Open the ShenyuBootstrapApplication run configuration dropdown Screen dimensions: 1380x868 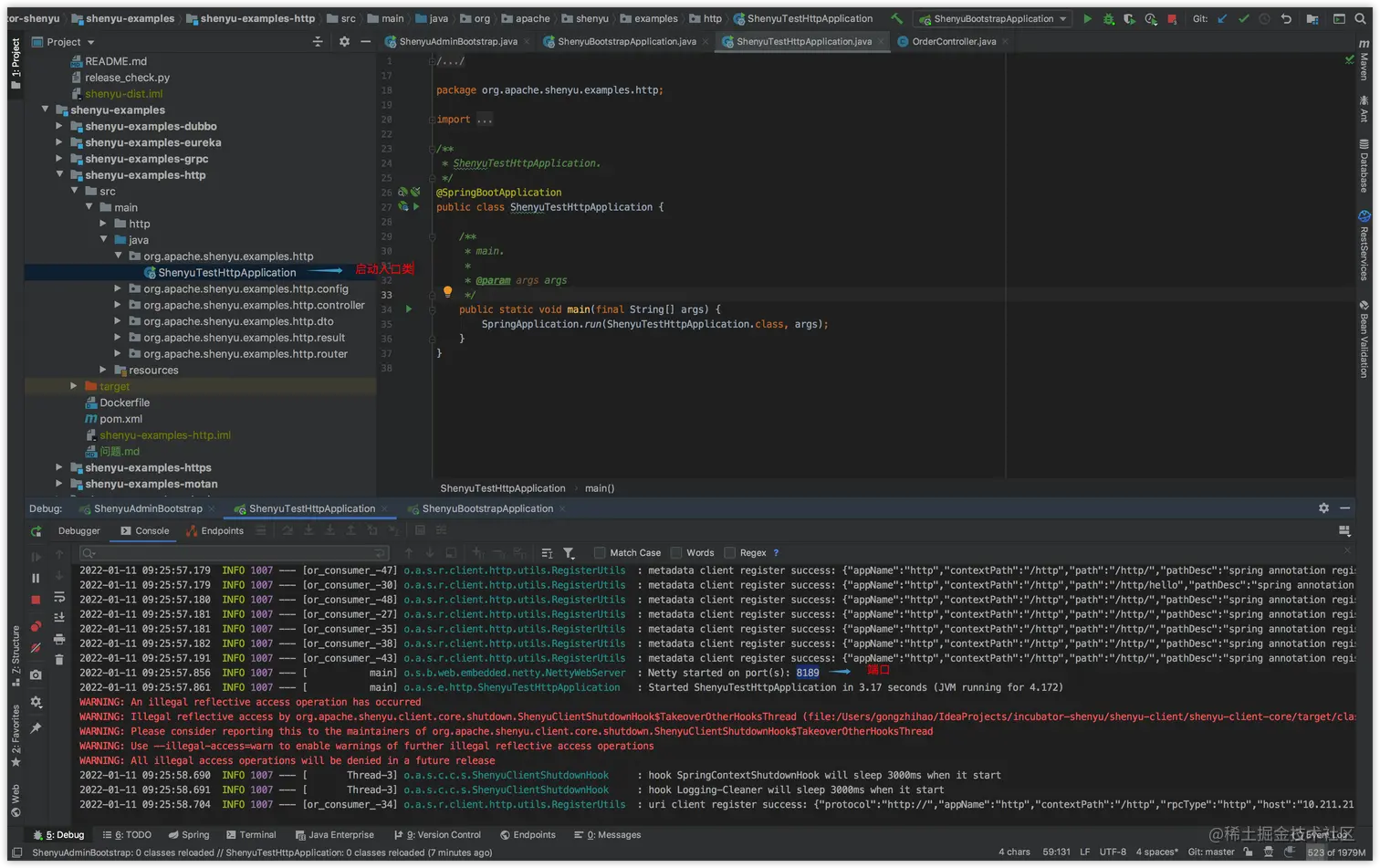(992, 18)
